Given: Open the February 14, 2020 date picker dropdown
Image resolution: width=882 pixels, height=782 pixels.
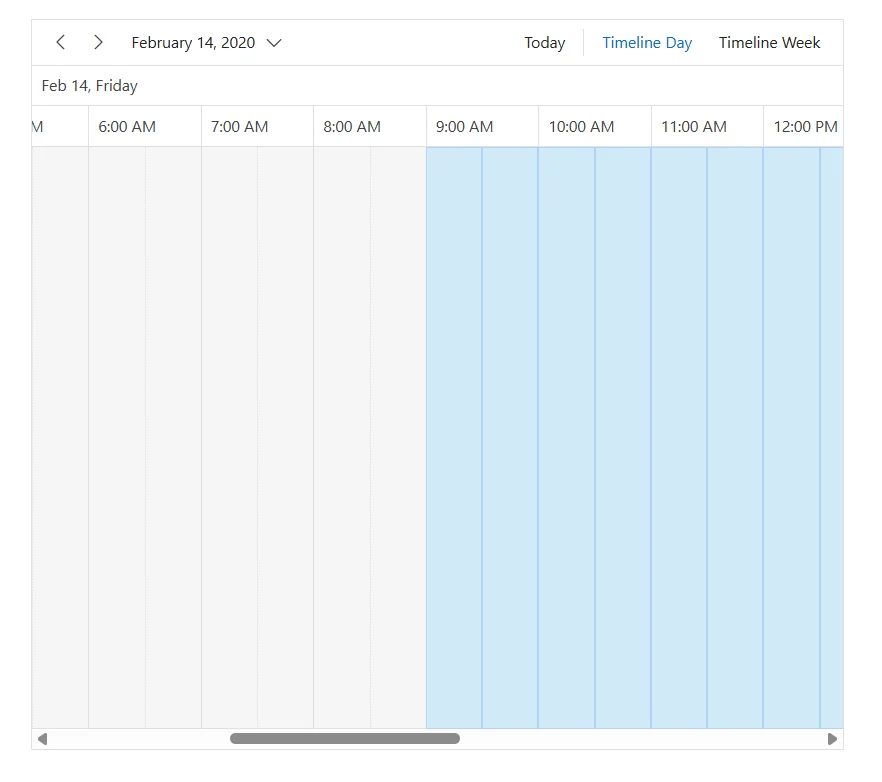Looking at the screenshot, I should (x=206, y=43).
